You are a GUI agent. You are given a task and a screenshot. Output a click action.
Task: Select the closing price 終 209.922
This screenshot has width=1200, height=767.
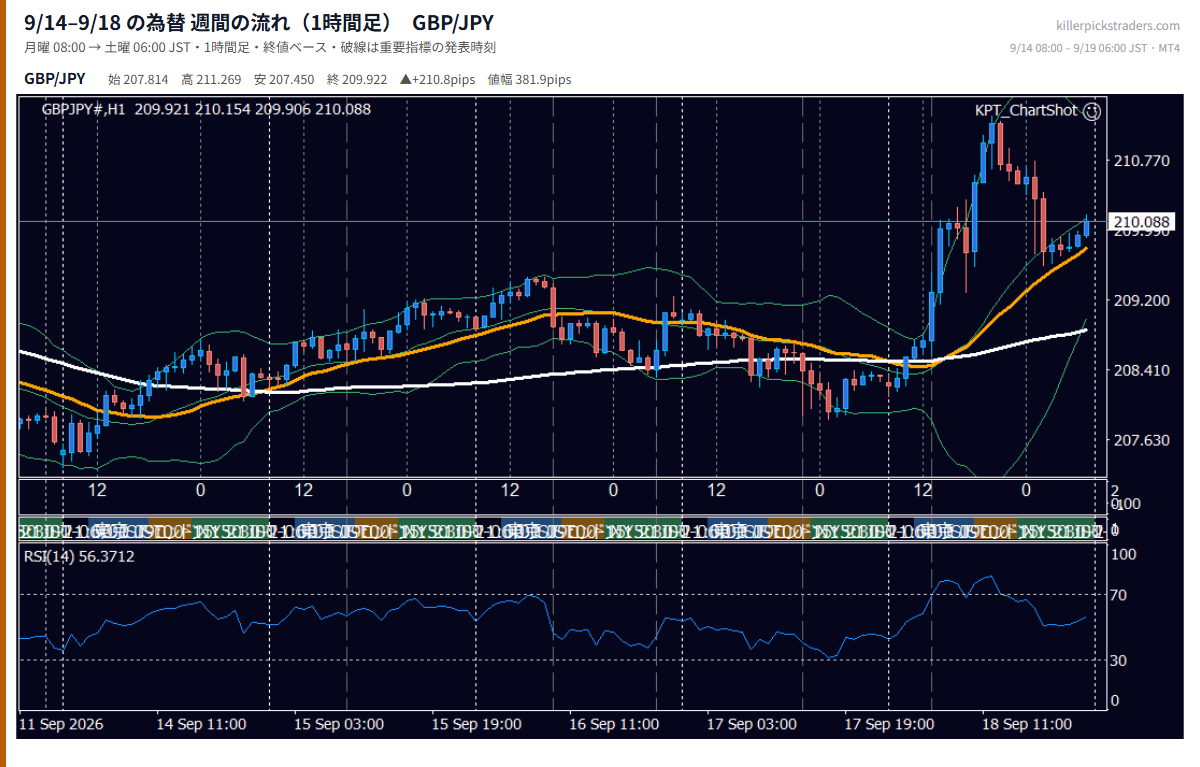[357, 80]
